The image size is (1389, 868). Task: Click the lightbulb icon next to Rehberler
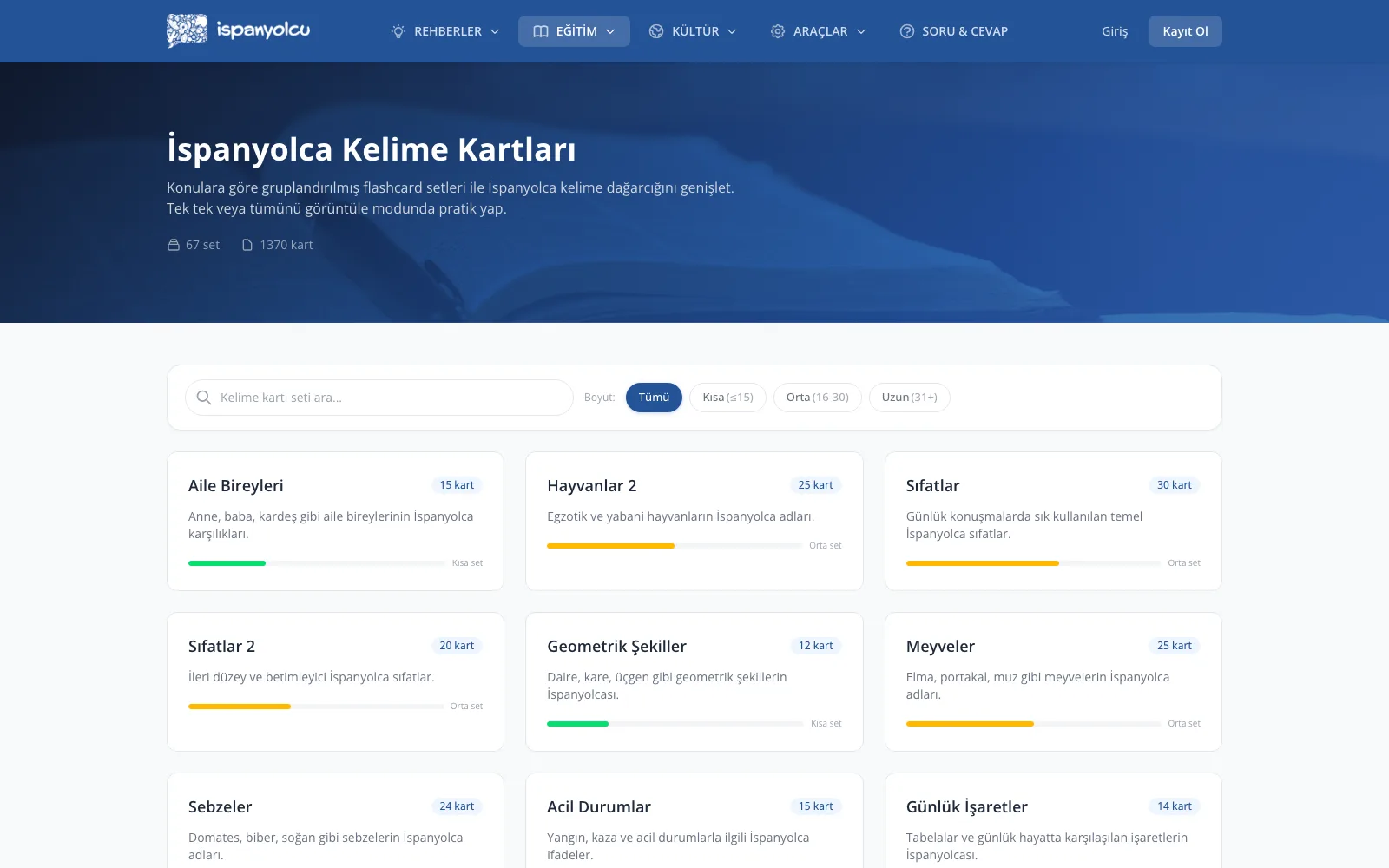tap(398, 31)
